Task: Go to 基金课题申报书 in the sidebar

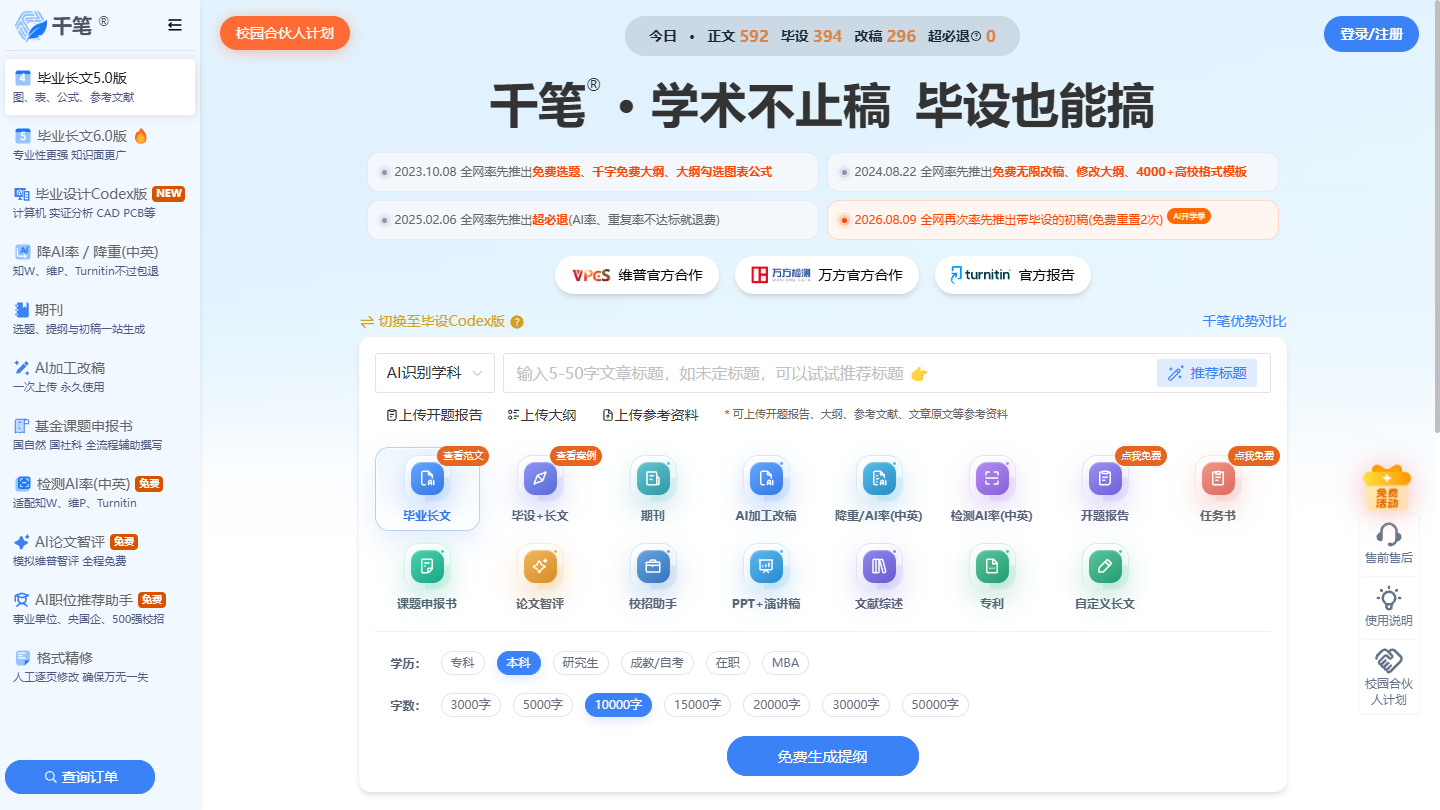Action: (99, 434)
